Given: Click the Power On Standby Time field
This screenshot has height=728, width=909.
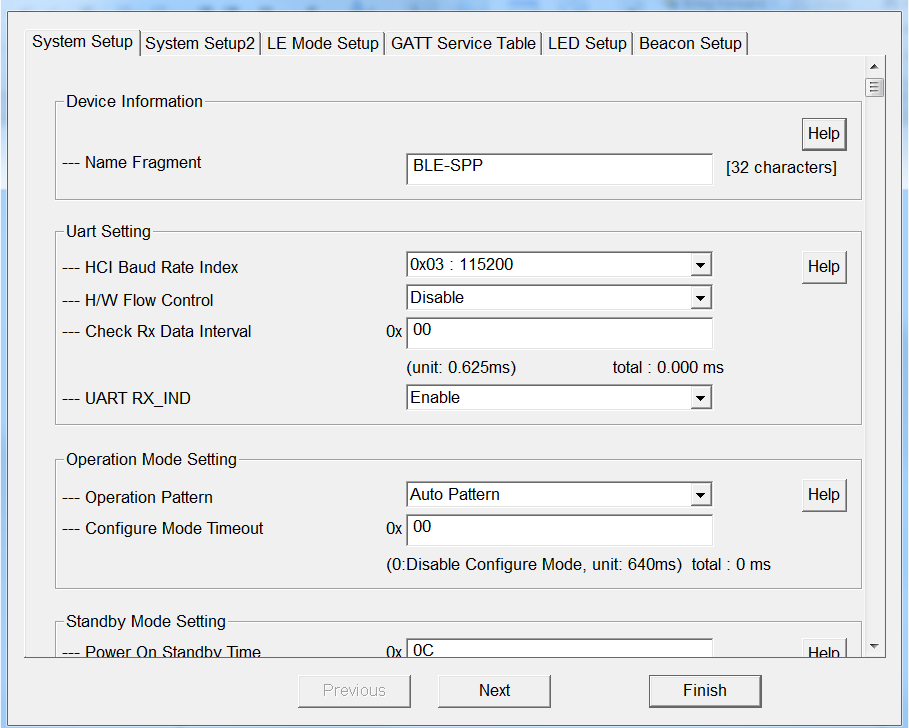Looking at the screenshot, I should (x=559, y=651).
